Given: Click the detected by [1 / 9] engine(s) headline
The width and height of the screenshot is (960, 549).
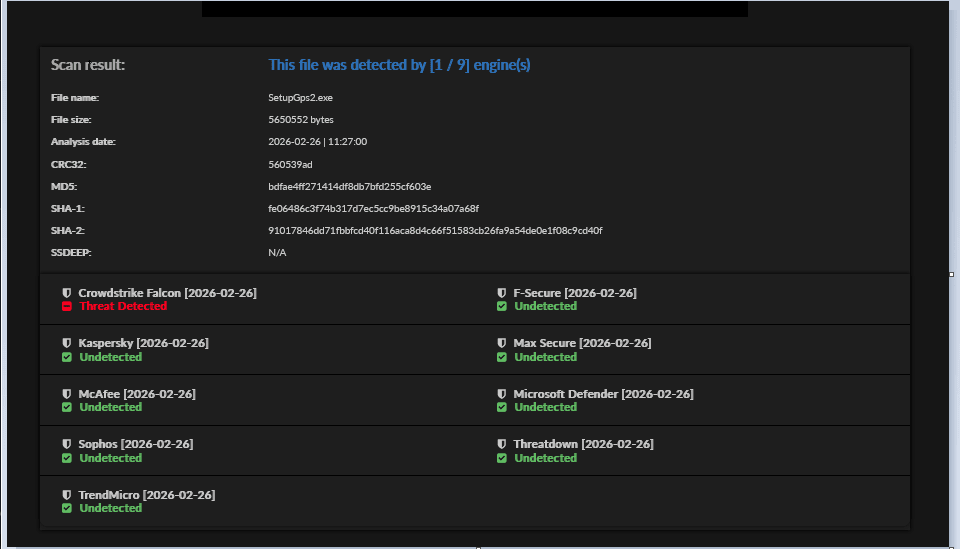Looking at the screenshot, I should pos(399,65).
